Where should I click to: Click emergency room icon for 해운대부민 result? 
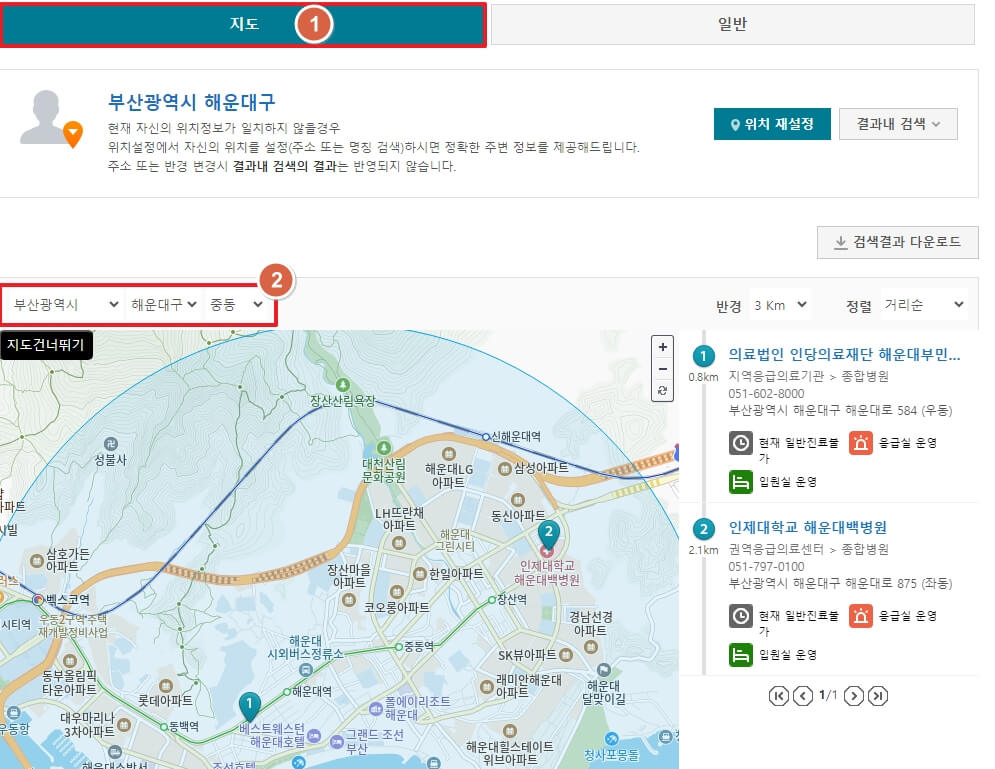tap(860, 443)
